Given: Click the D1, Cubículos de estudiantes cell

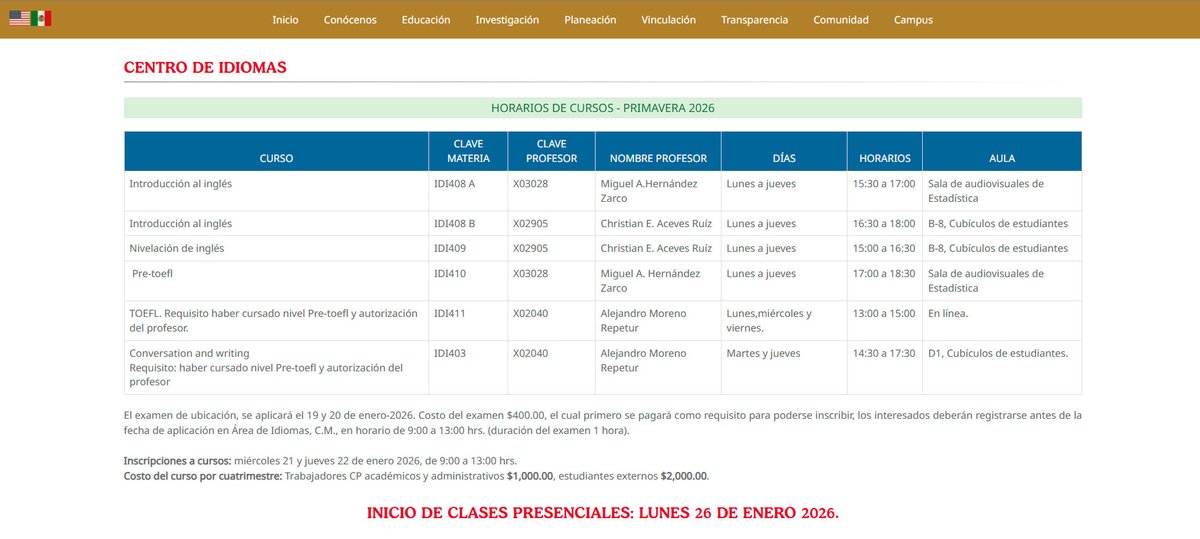Looking at the screenshot, I should pos(1002,368).
